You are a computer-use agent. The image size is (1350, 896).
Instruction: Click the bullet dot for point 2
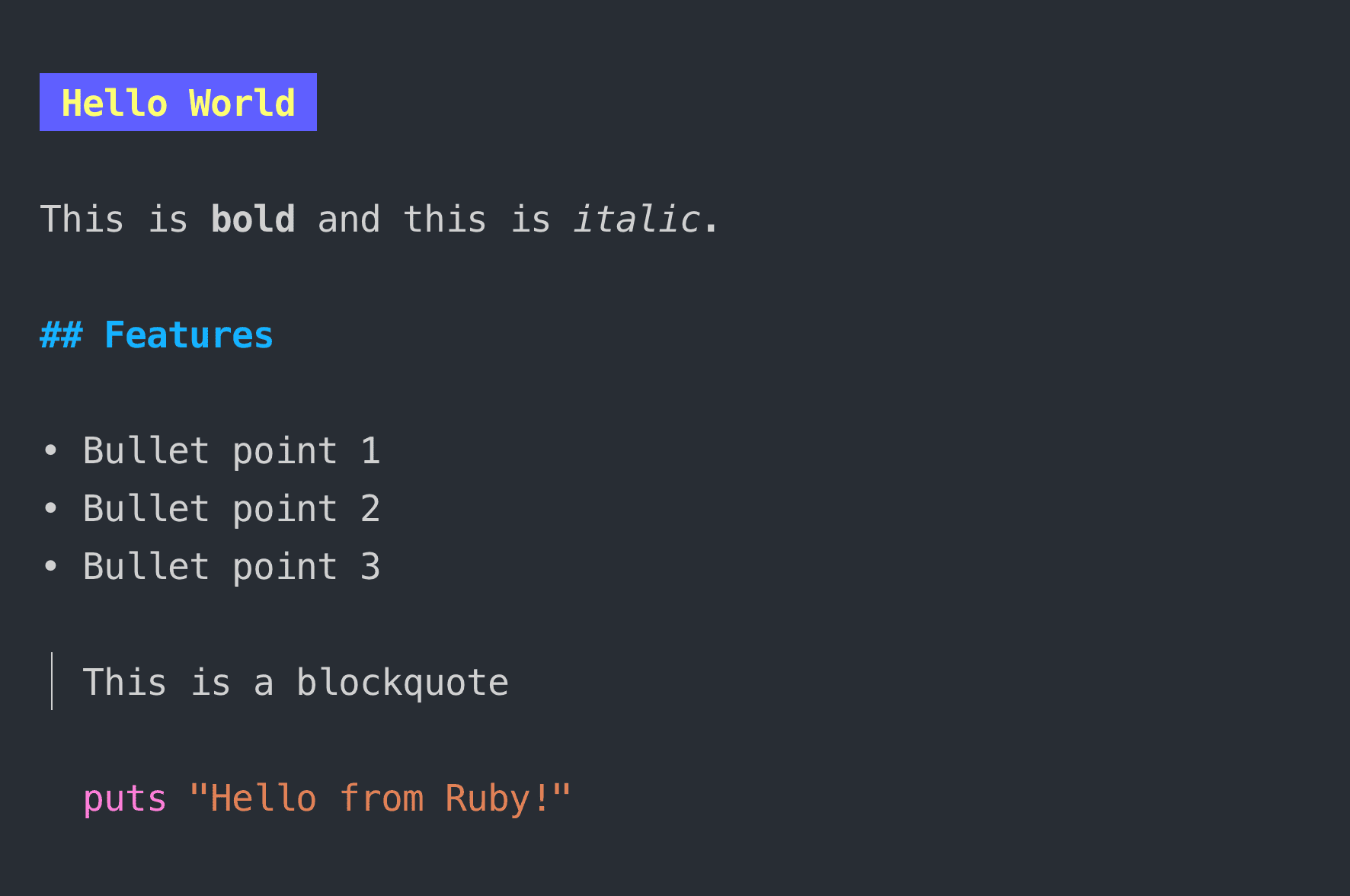click(51, 509)
